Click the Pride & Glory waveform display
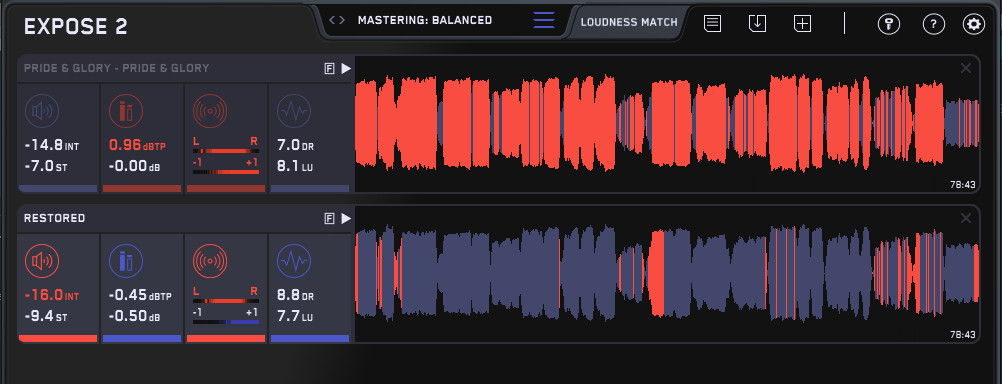 (x=667, y=123)
